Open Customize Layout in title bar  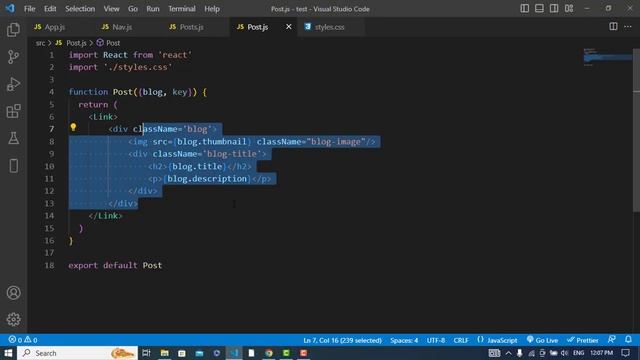(569, 9)
